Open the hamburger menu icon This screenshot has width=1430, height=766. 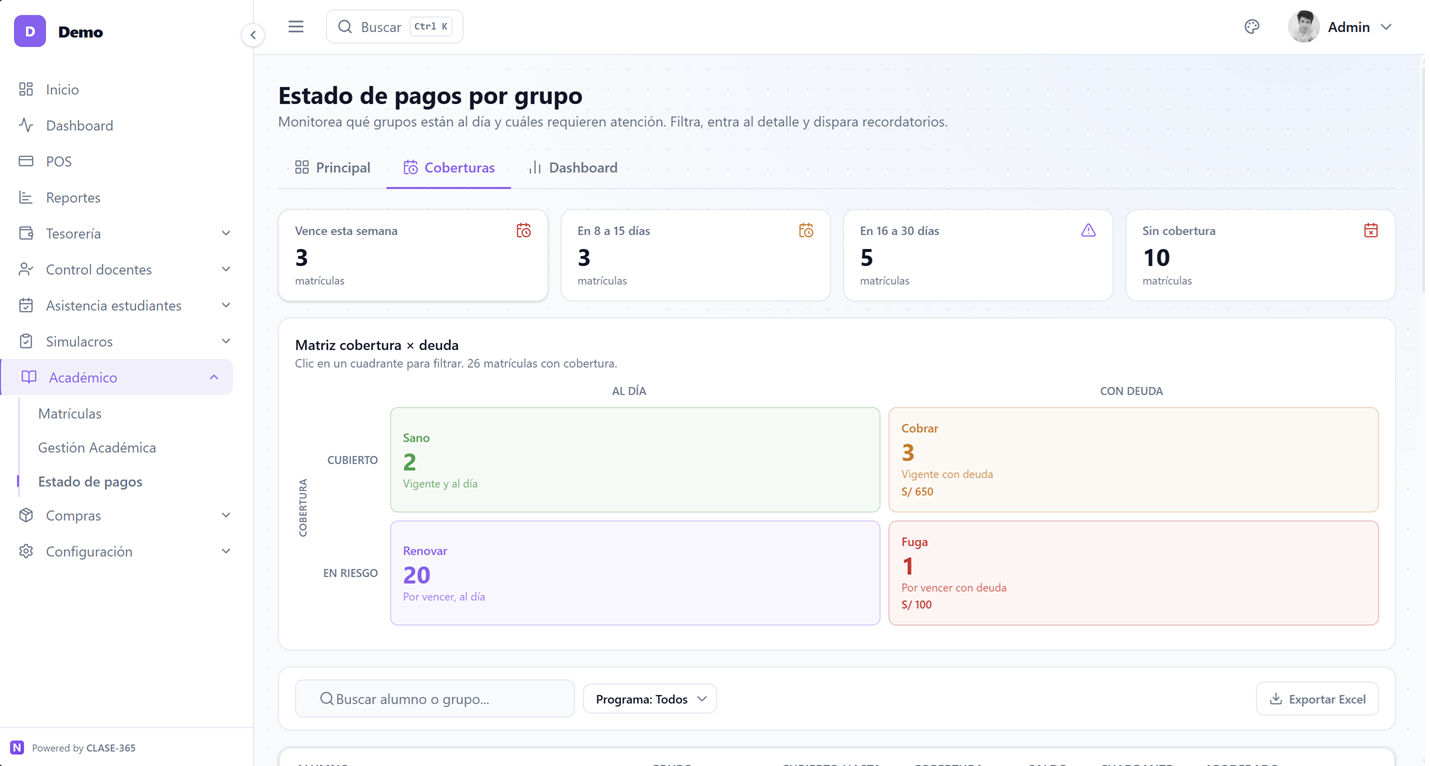296,27
